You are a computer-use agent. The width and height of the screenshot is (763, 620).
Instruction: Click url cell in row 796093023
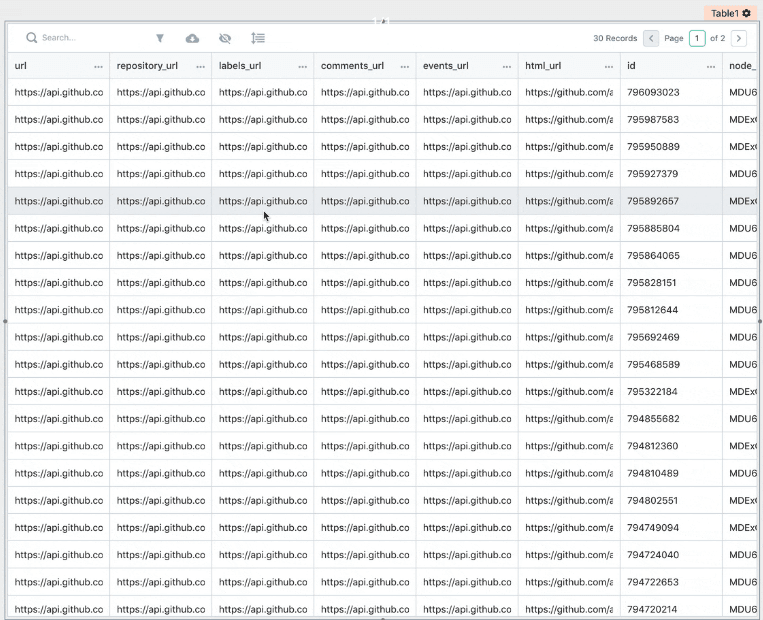click(58, 92)
